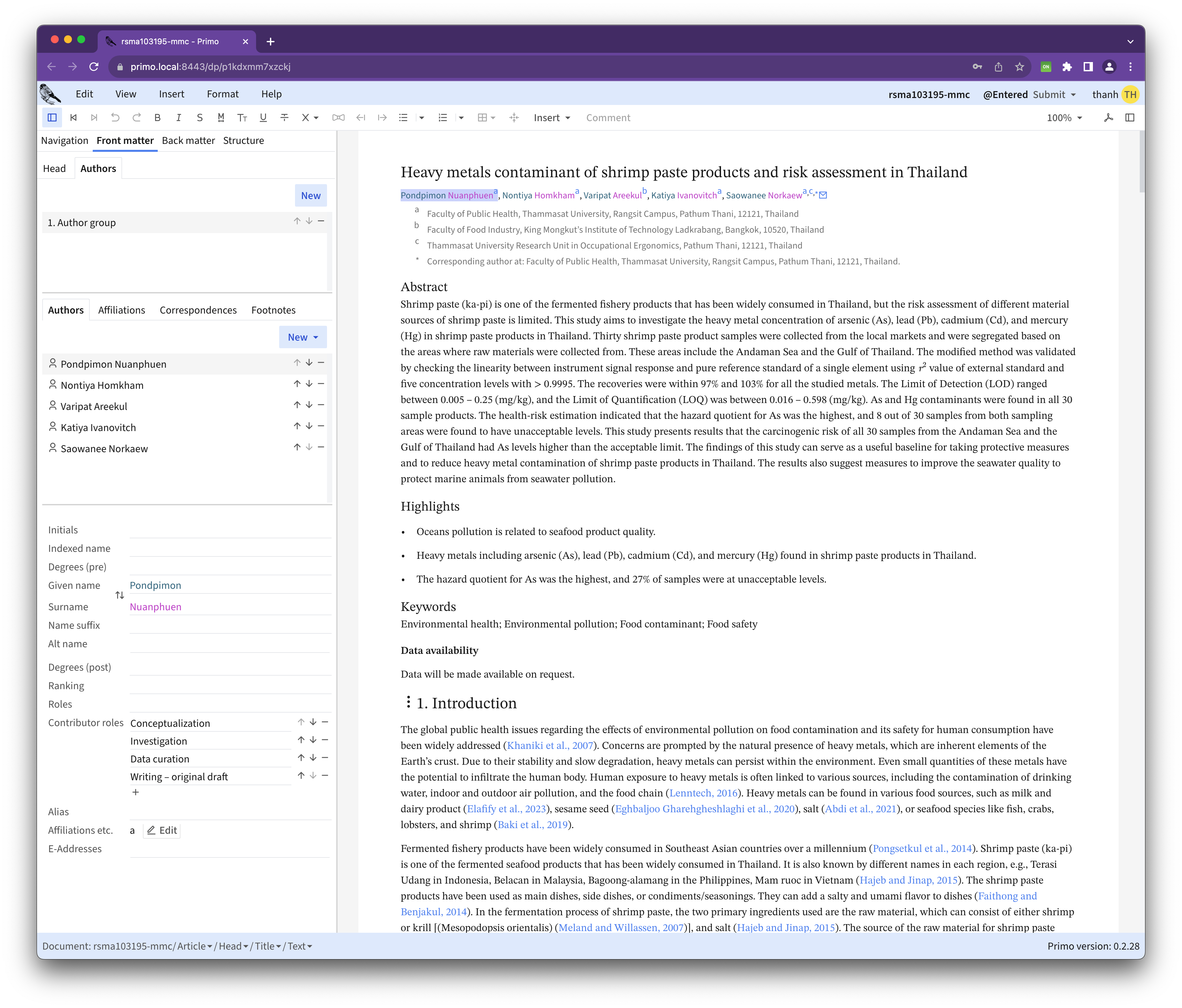Open the toolbar Insert dropdown
Image resolution: width=1182 pixels, height=1008 pixels.
(x=552, y=118)
